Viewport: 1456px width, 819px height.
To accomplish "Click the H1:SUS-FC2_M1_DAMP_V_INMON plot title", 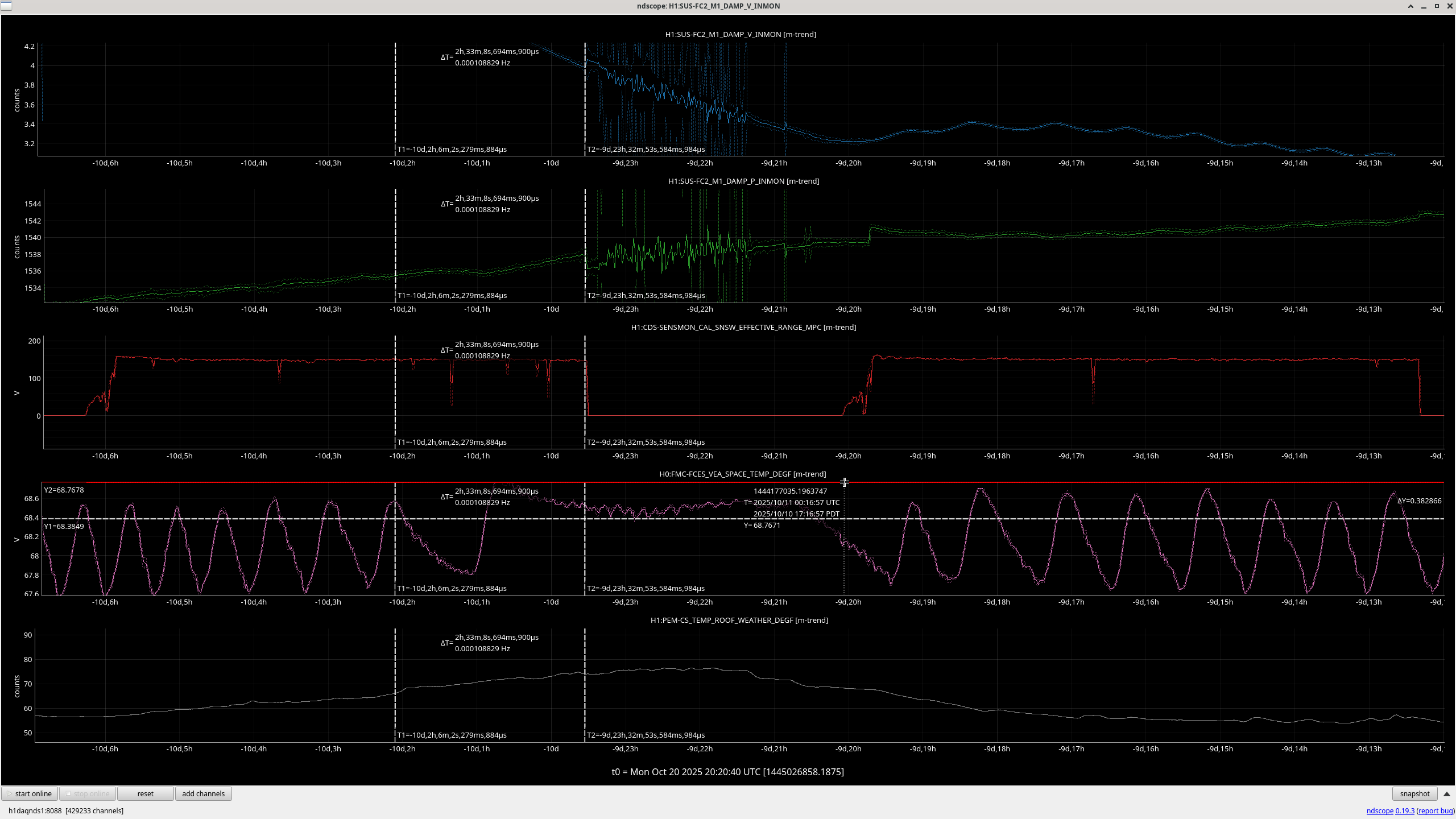I will click(740, 34).
